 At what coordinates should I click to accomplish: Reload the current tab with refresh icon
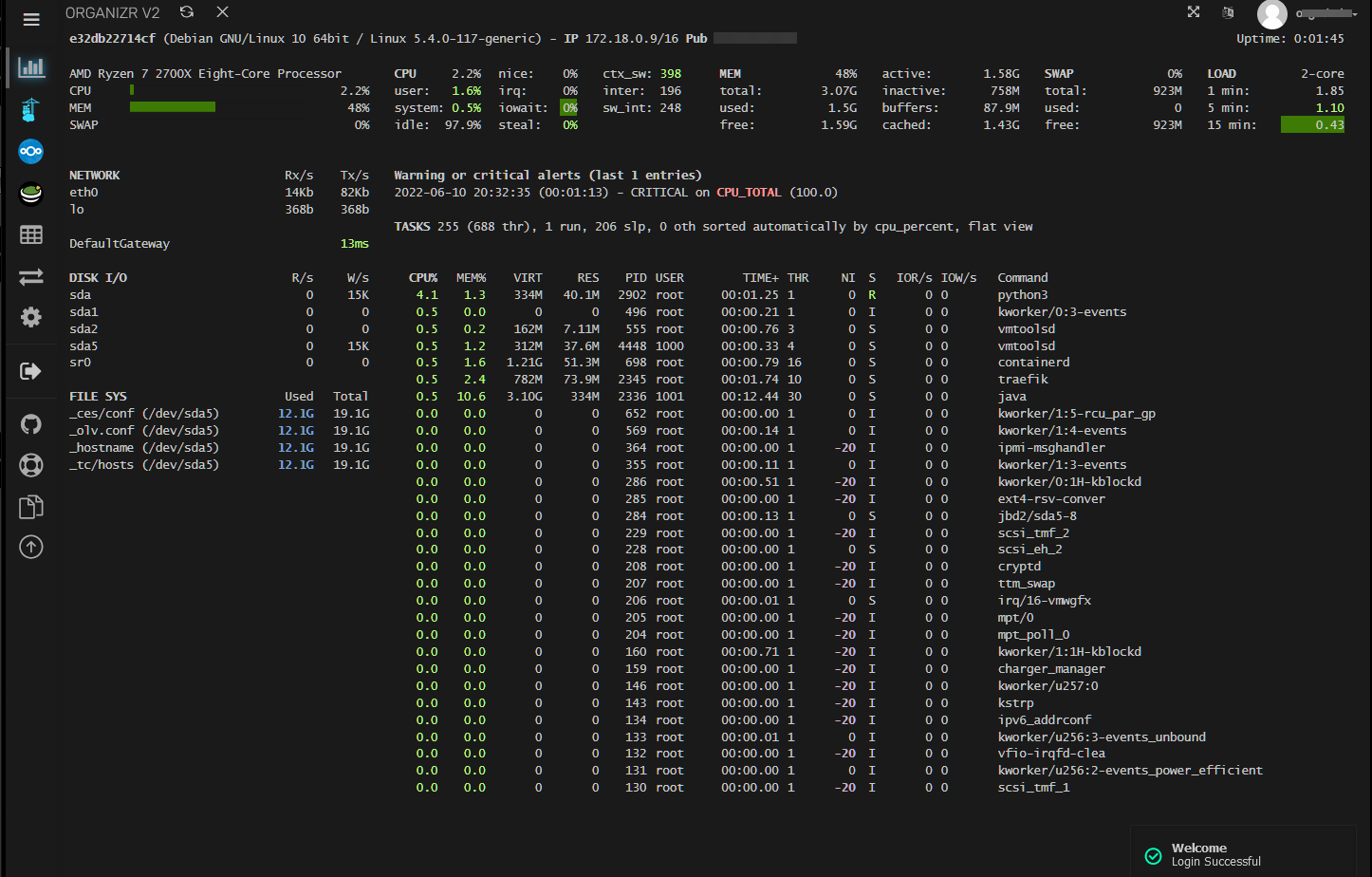[x=187, y=12]
